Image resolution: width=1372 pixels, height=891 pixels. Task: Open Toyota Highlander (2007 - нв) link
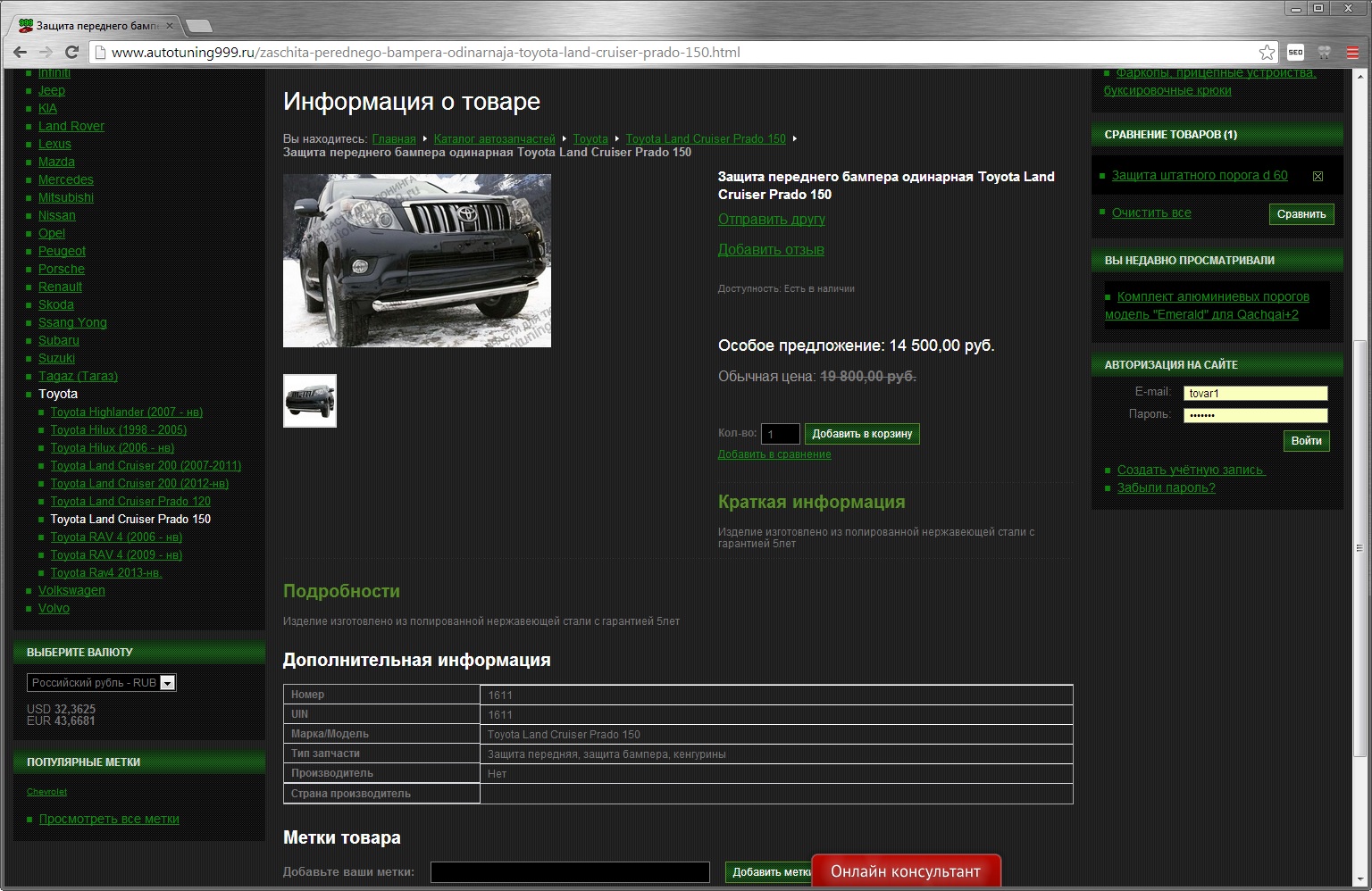point(127,412)
